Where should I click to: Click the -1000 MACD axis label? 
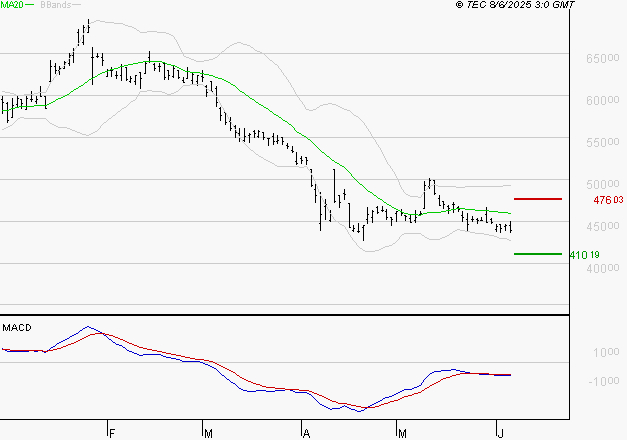pos(604,381)
